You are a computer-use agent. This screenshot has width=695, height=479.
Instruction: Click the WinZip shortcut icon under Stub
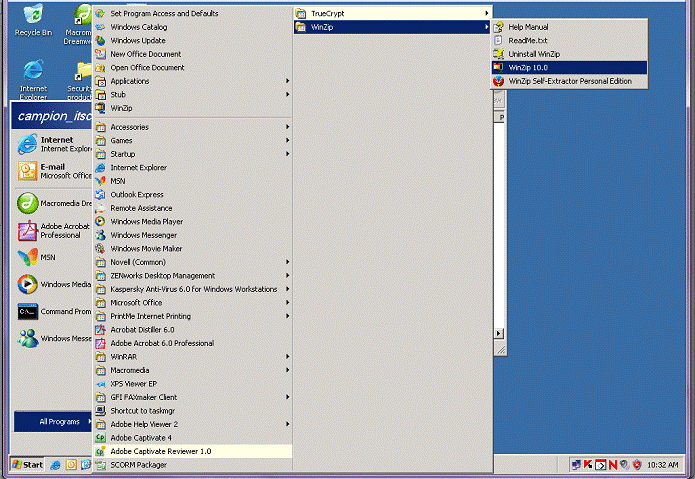pyautogui.click(x=101, y=108)
